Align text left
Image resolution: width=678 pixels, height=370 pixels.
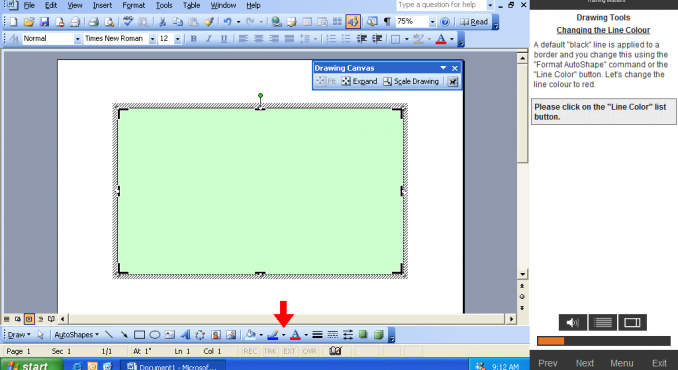pos(243,39)
